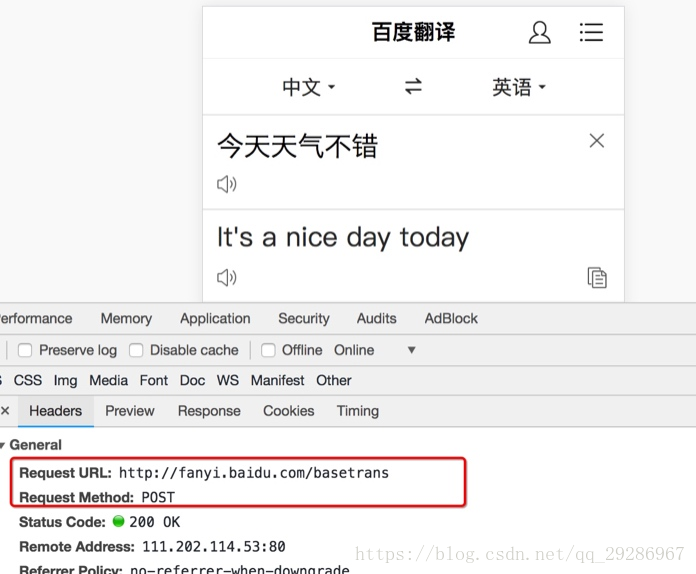Image resolution: width=696 pixels, height=574 pixels.
Task: Filter network requests by Img
Action: click(x=65, y=380)
